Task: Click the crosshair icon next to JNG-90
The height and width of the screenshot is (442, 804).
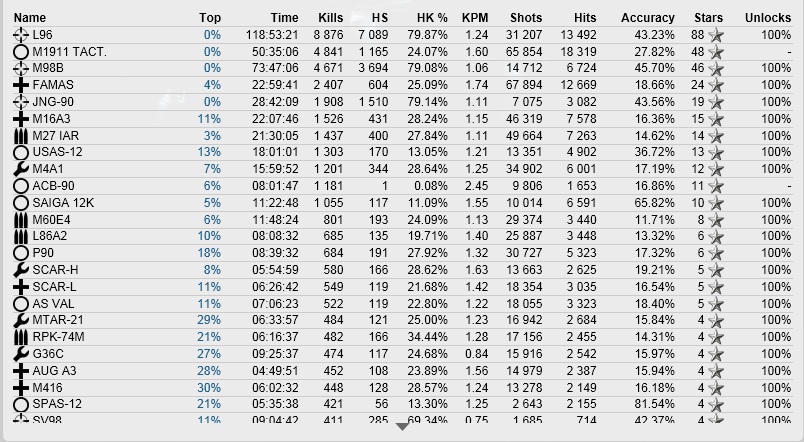Action: [x=21, y=102]
